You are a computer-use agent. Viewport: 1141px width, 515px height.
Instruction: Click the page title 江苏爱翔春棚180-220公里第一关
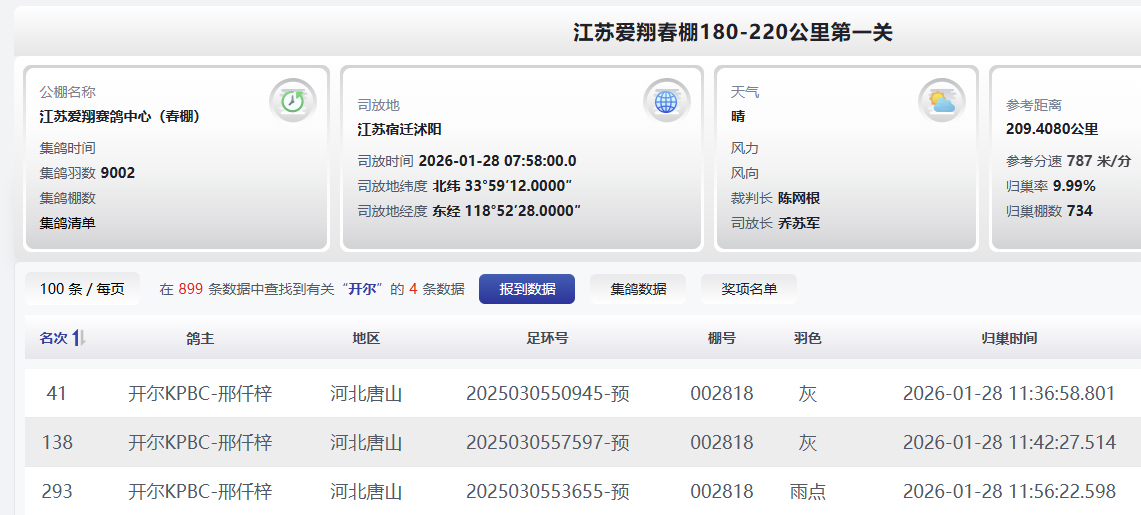(732, 33)
